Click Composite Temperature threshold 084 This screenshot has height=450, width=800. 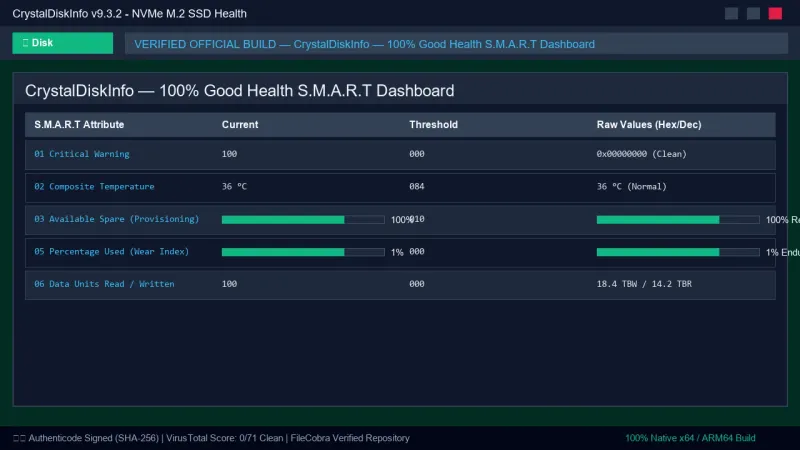pyautogui.click(x=417, y=186)
